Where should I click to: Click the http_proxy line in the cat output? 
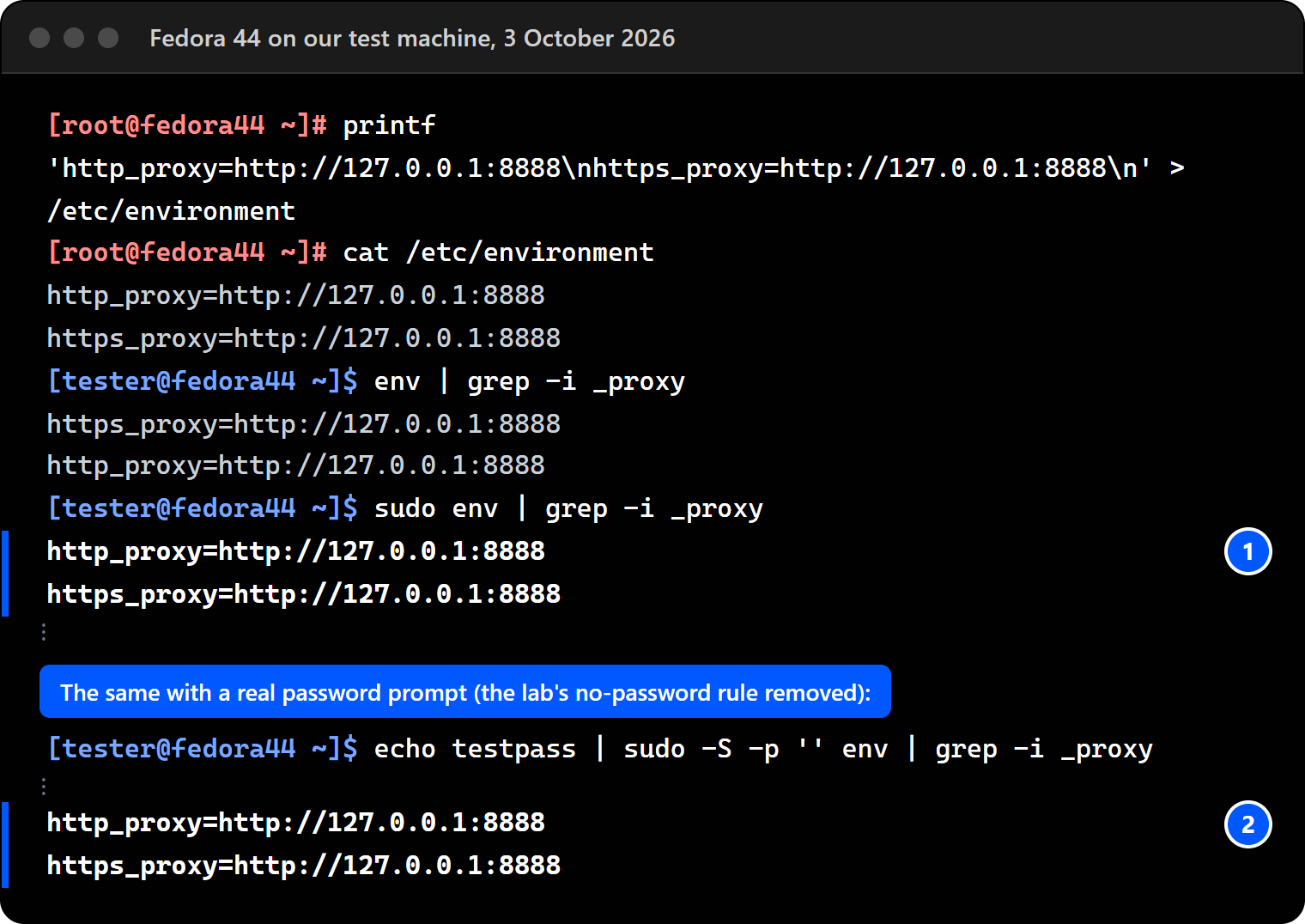(295, 295)
